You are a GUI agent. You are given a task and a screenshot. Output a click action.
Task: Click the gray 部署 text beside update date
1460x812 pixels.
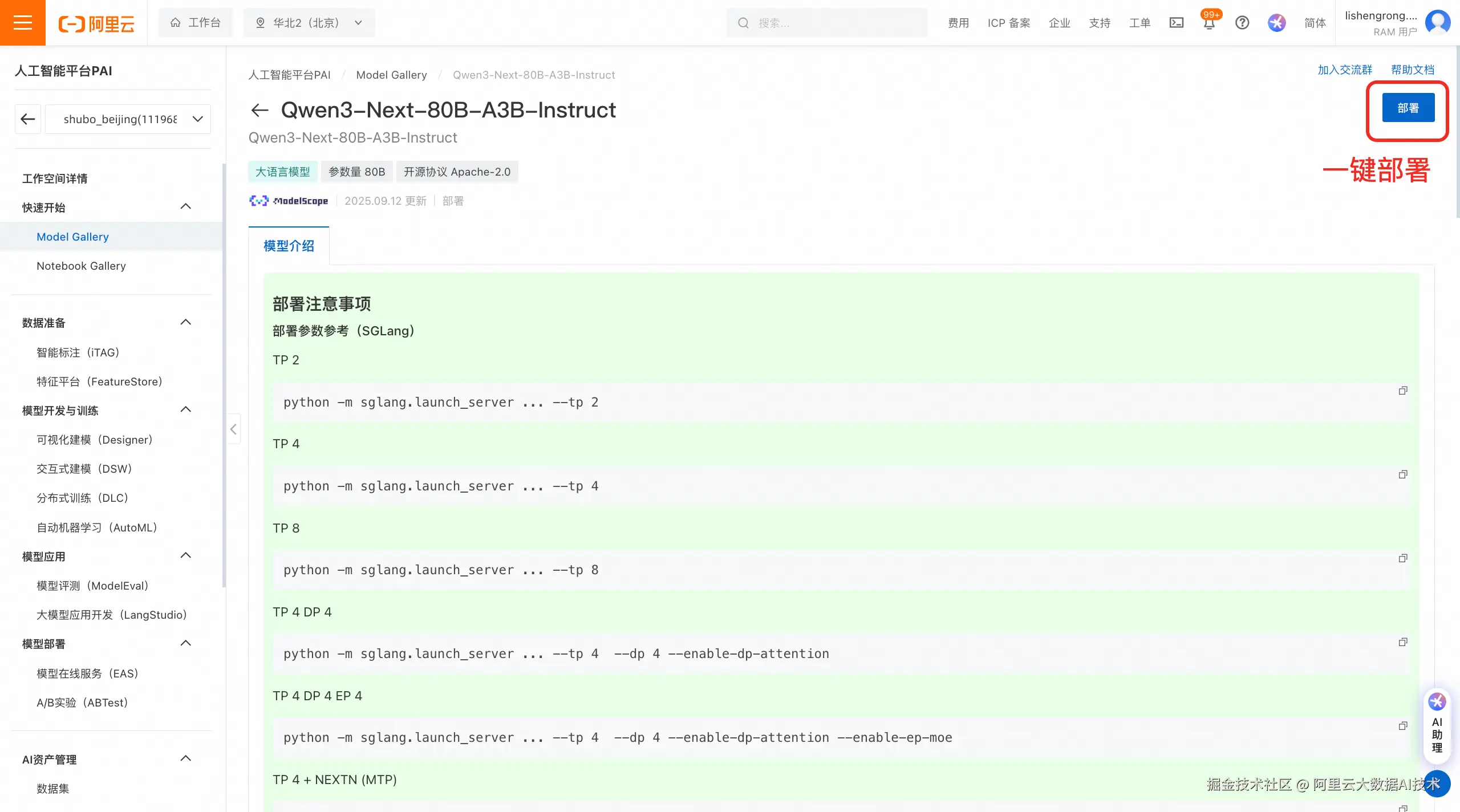click(x=453, y=201)
